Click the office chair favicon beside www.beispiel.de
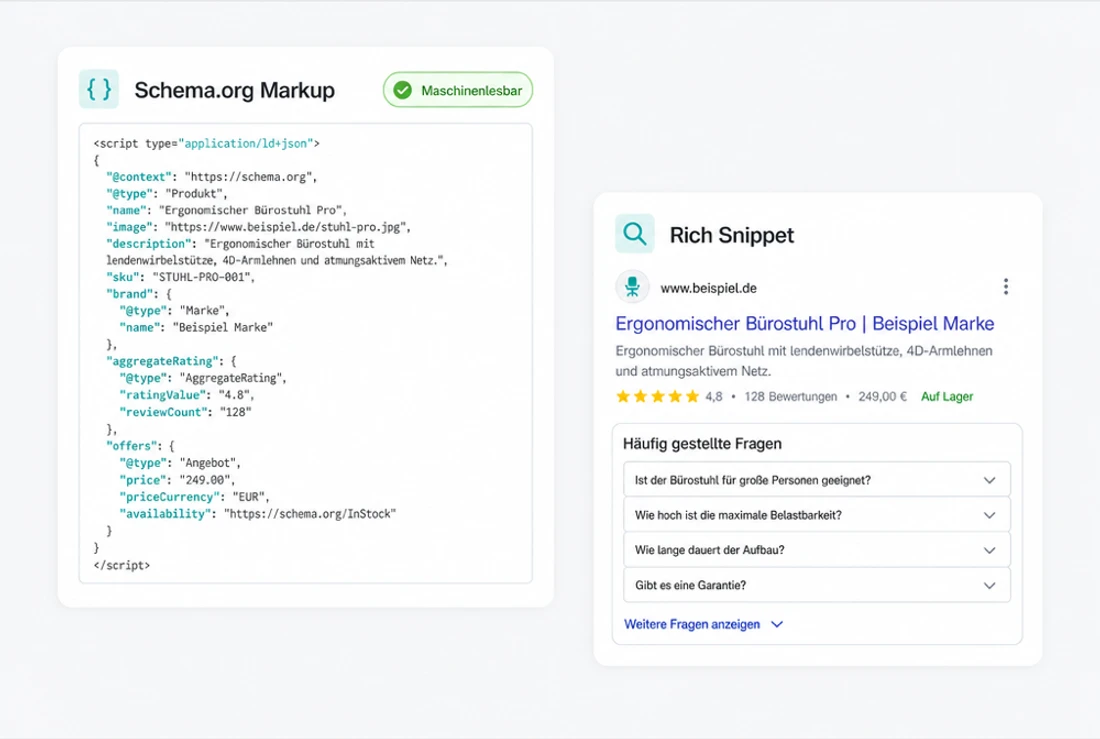The image size is (1100, 739). coord(632,287)
